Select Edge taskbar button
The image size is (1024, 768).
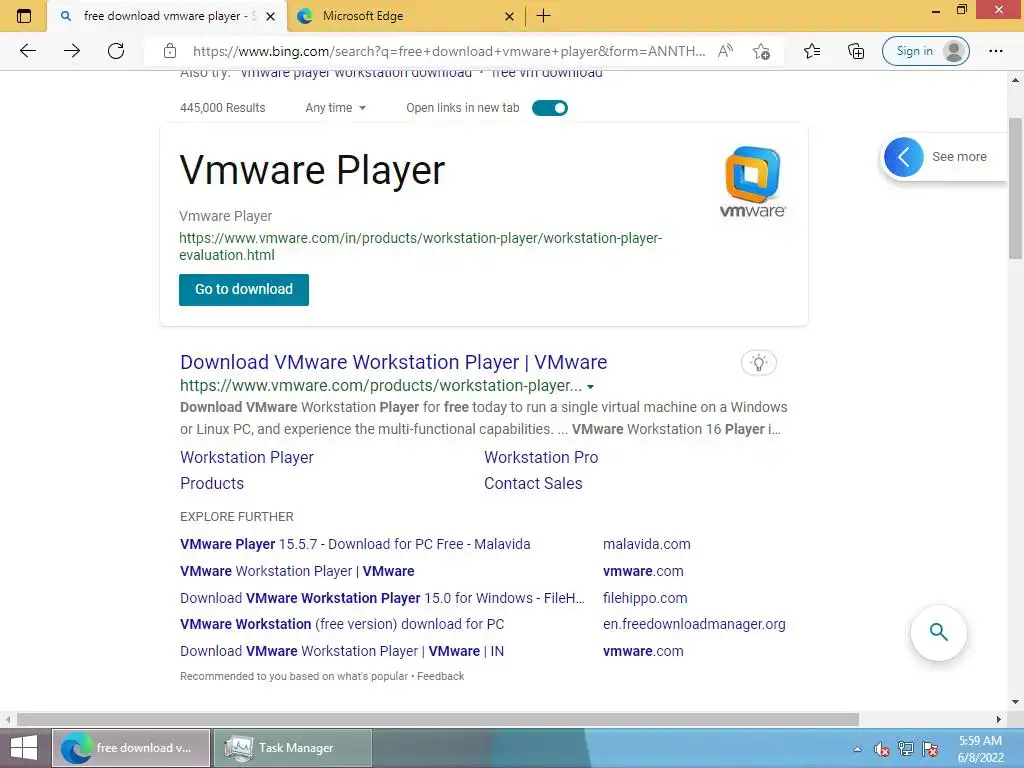click(131, 748)
